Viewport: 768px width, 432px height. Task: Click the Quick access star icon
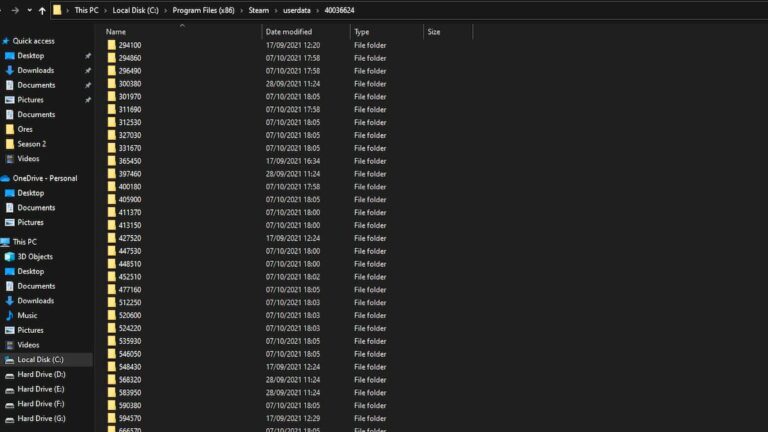5,41
